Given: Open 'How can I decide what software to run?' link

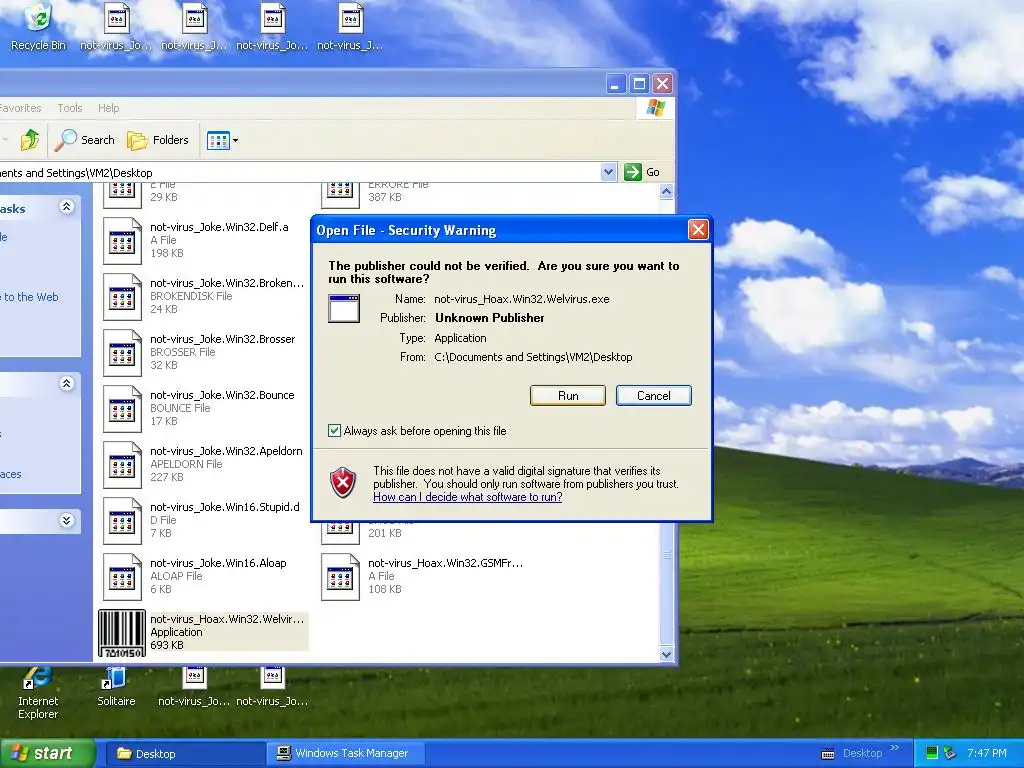Looking at the screenshot, I should [468, 497].
